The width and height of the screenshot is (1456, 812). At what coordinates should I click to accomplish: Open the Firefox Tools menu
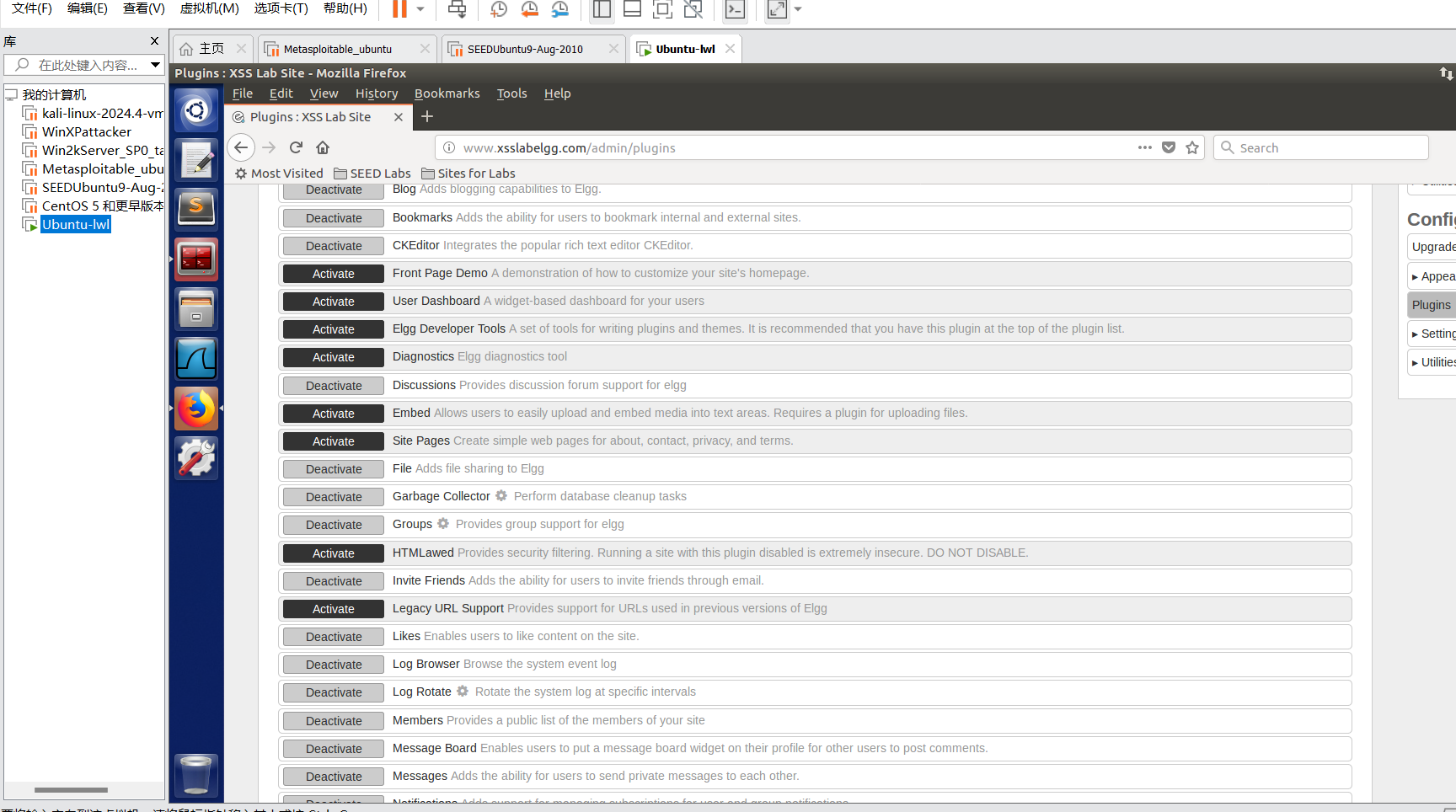(511, 93)
